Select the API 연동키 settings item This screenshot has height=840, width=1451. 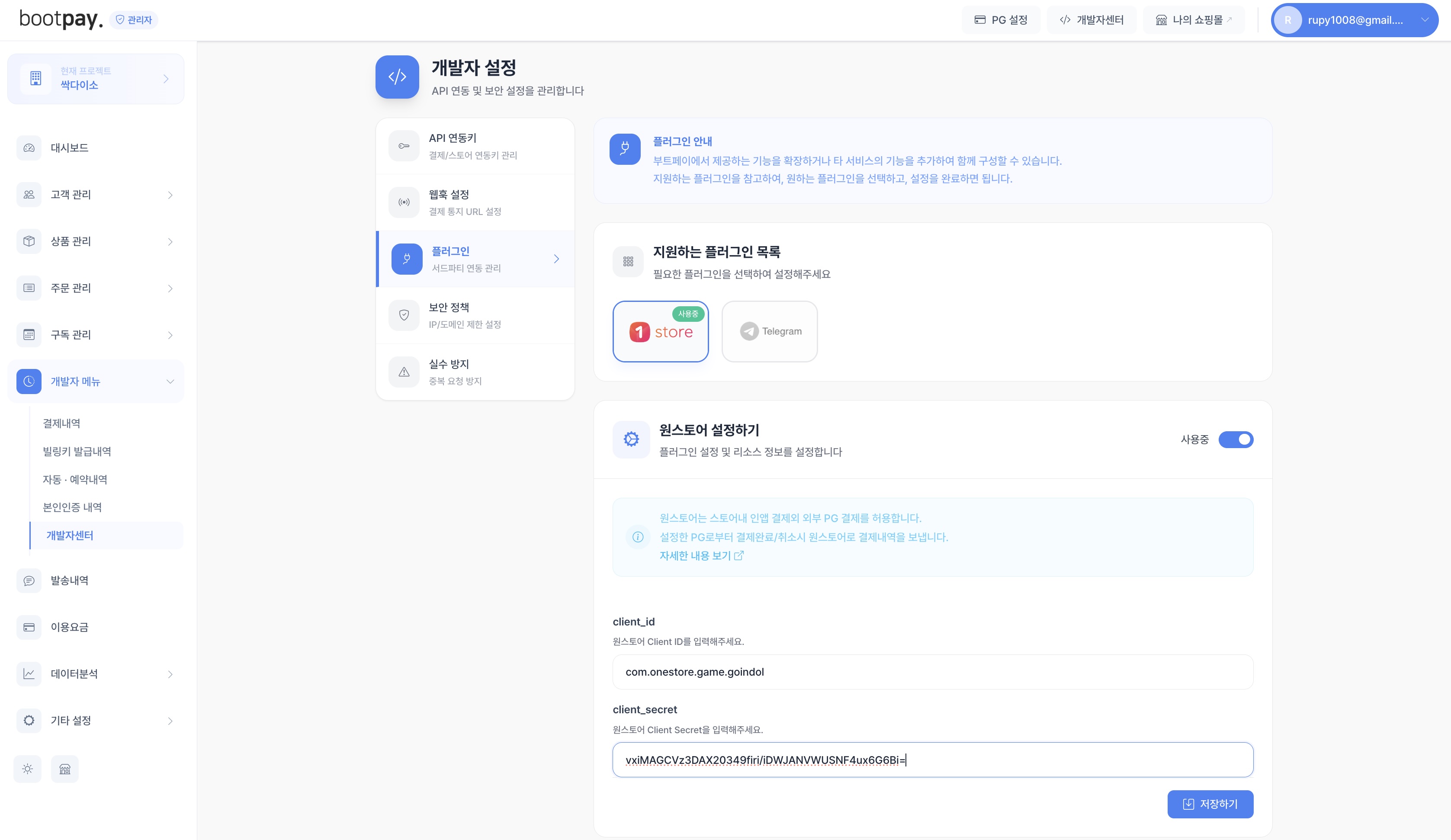click(x=475, y=146)
